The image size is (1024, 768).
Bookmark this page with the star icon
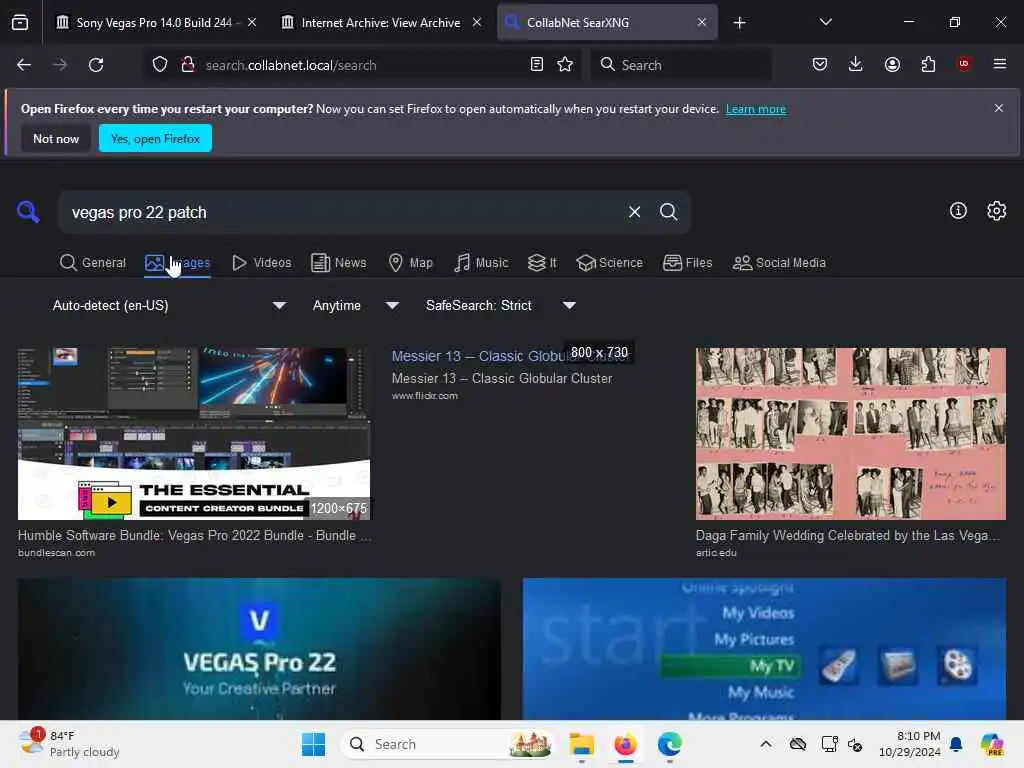click(566, 65)
